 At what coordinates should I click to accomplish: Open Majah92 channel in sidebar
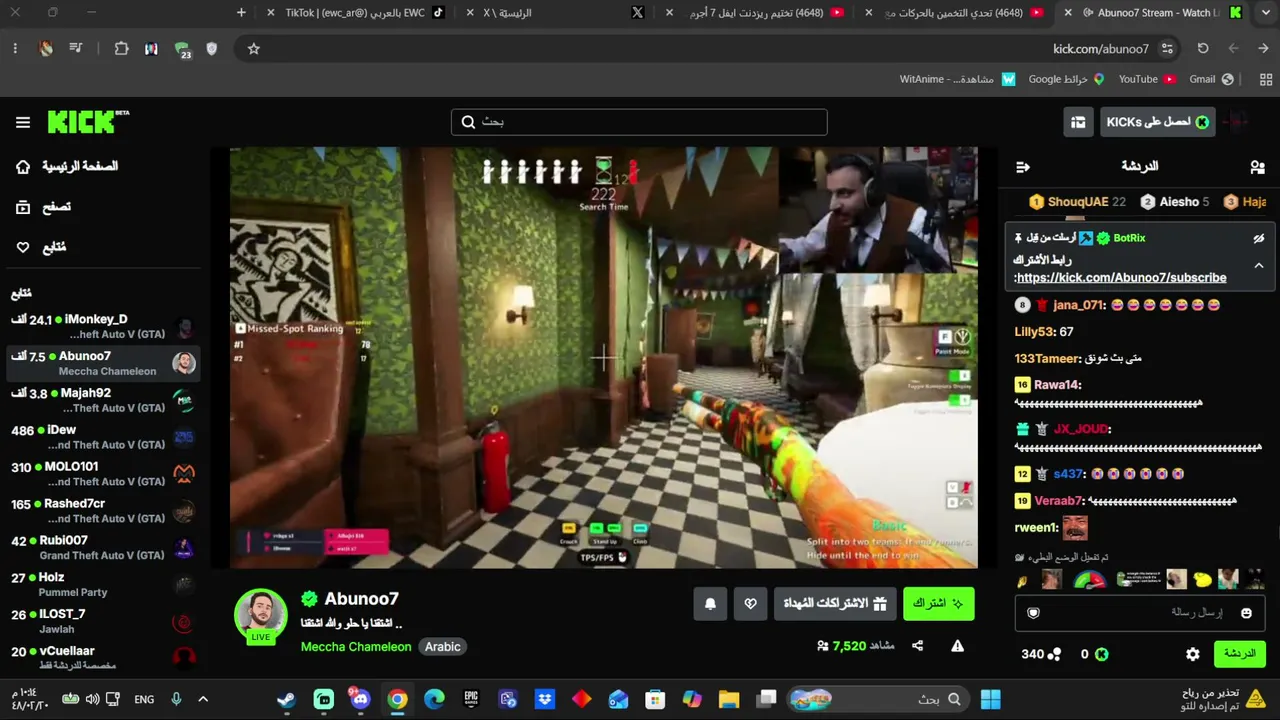click(x=103, y=400)
